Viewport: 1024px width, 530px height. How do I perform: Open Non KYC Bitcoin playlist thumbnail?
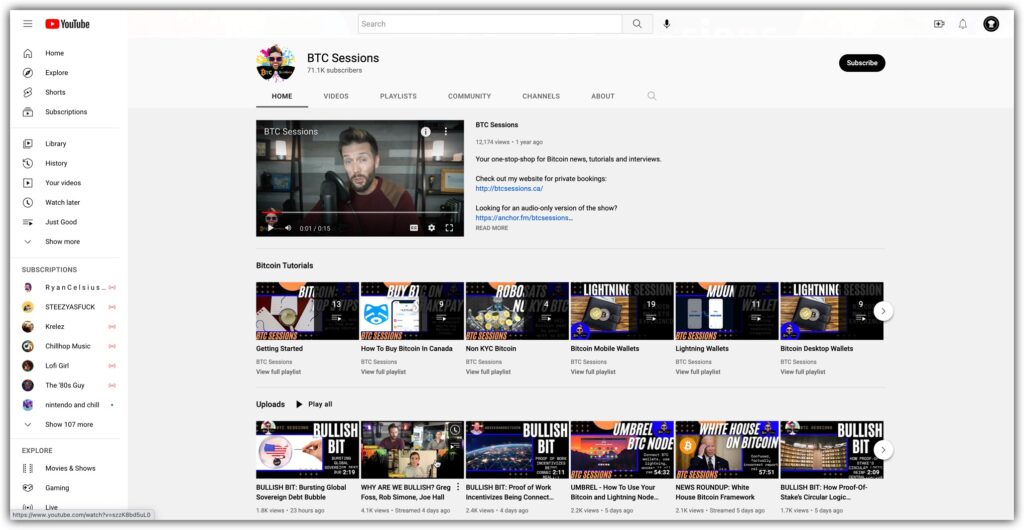[517, 311]
